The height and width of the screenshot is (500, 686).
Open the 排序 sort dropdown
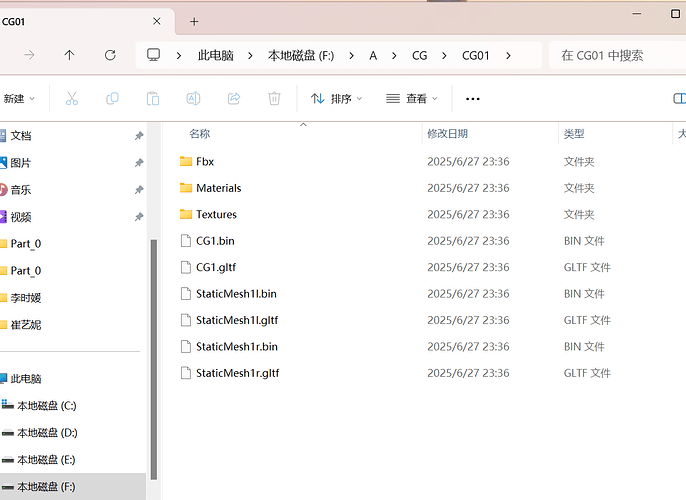pyautogui.click(x=336, y=99)
